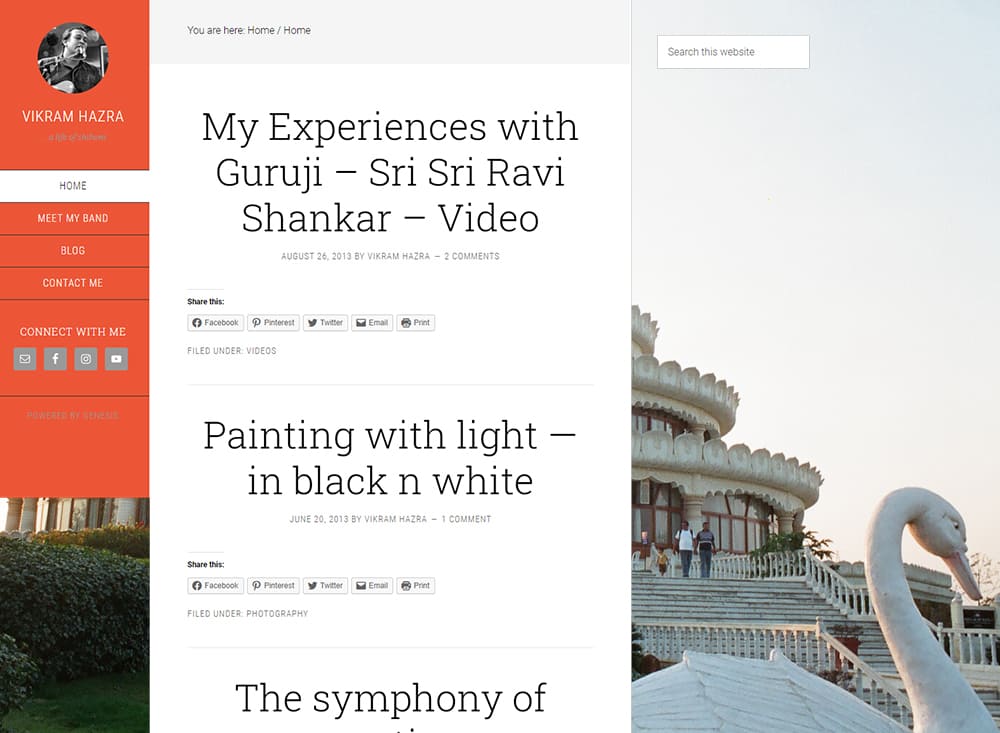Share the Guruji video post on Facebook
Viewport: 1000px width, 733px height.
[x=216, y=323]
